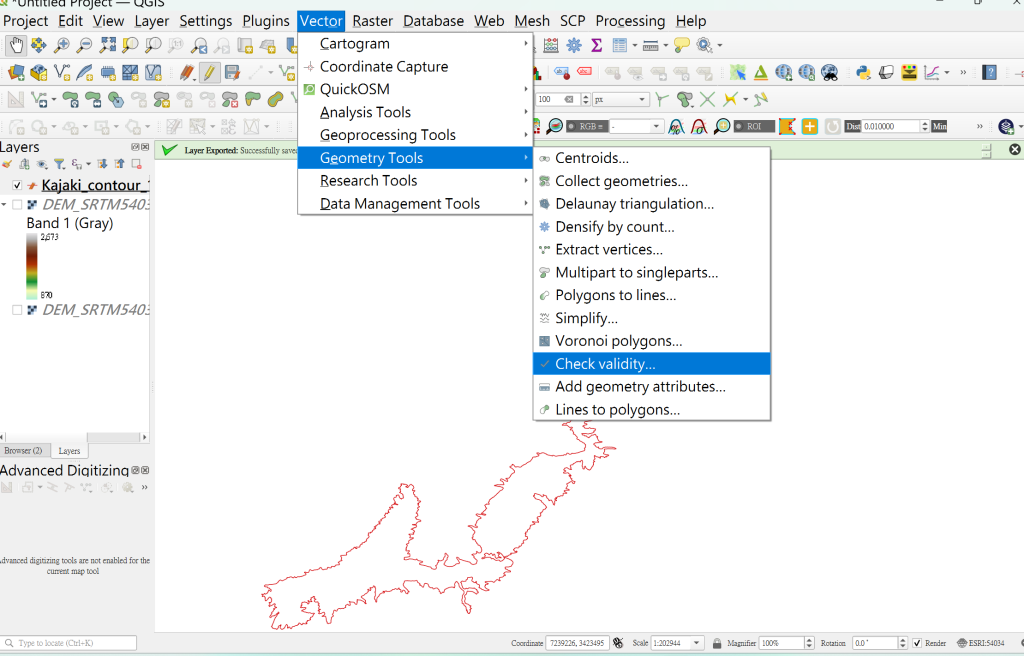Viewport: 1024px width, 656px height.
Task: Increase the Magnifier spinner value
Action: click(x=810, y=640)
